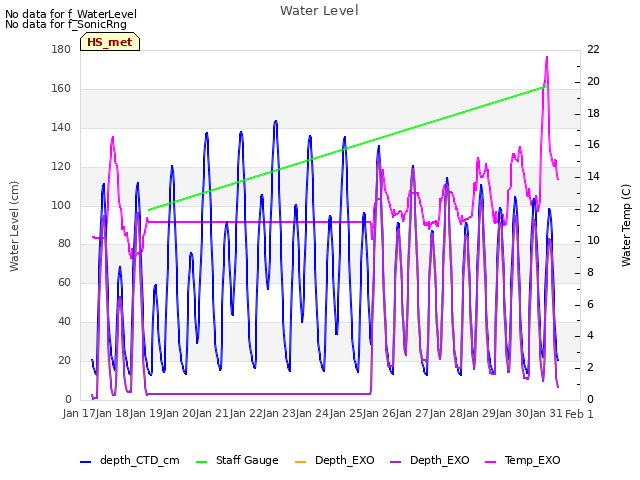Click the HS_met annotation label
Image resolution: width=640 pixels, height=480 pixels.
110,42
